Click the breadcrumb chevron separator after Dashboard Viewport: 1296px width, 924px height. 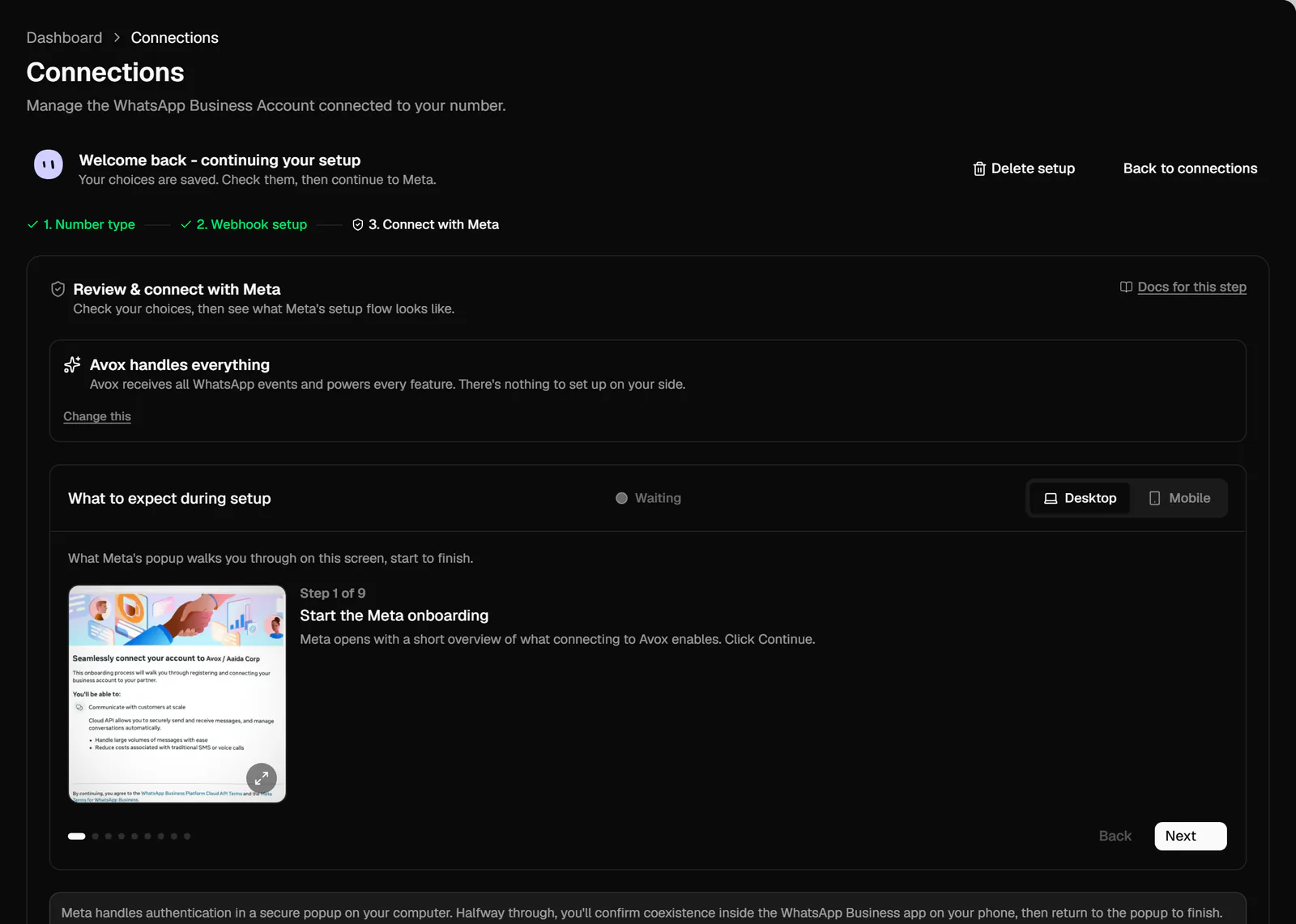coord(117,37)
